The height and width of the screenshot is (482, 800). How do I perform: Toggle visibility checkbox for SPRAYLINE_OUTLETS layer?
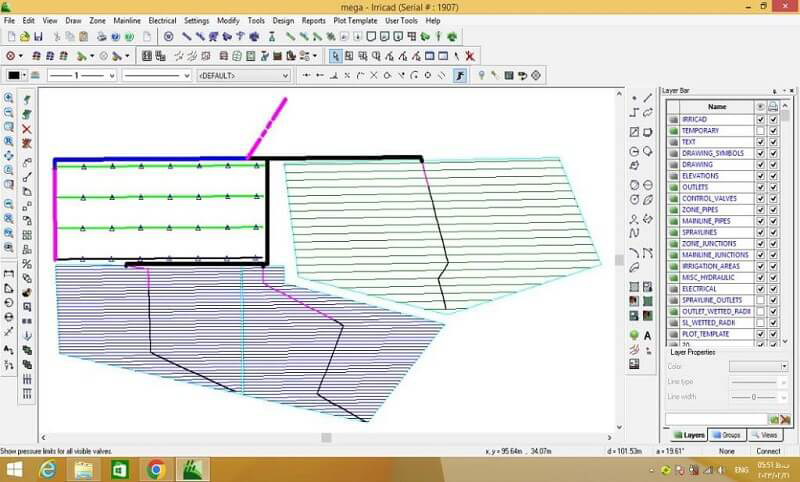(x=760, y=300)
